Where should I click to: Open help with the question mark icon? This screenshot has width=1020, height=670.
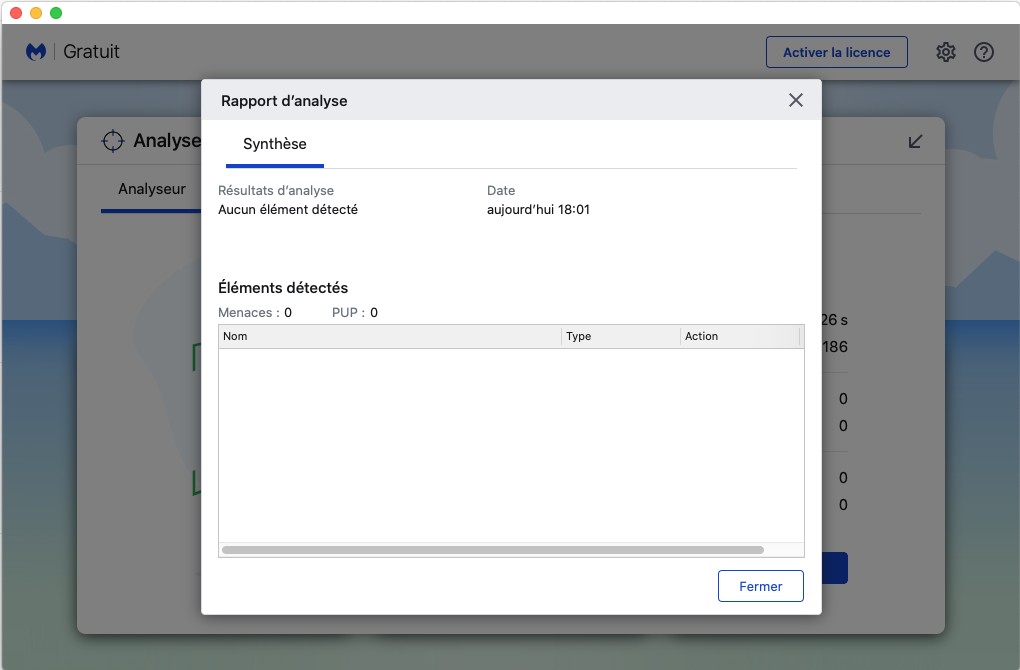click(x=984, y=52)
